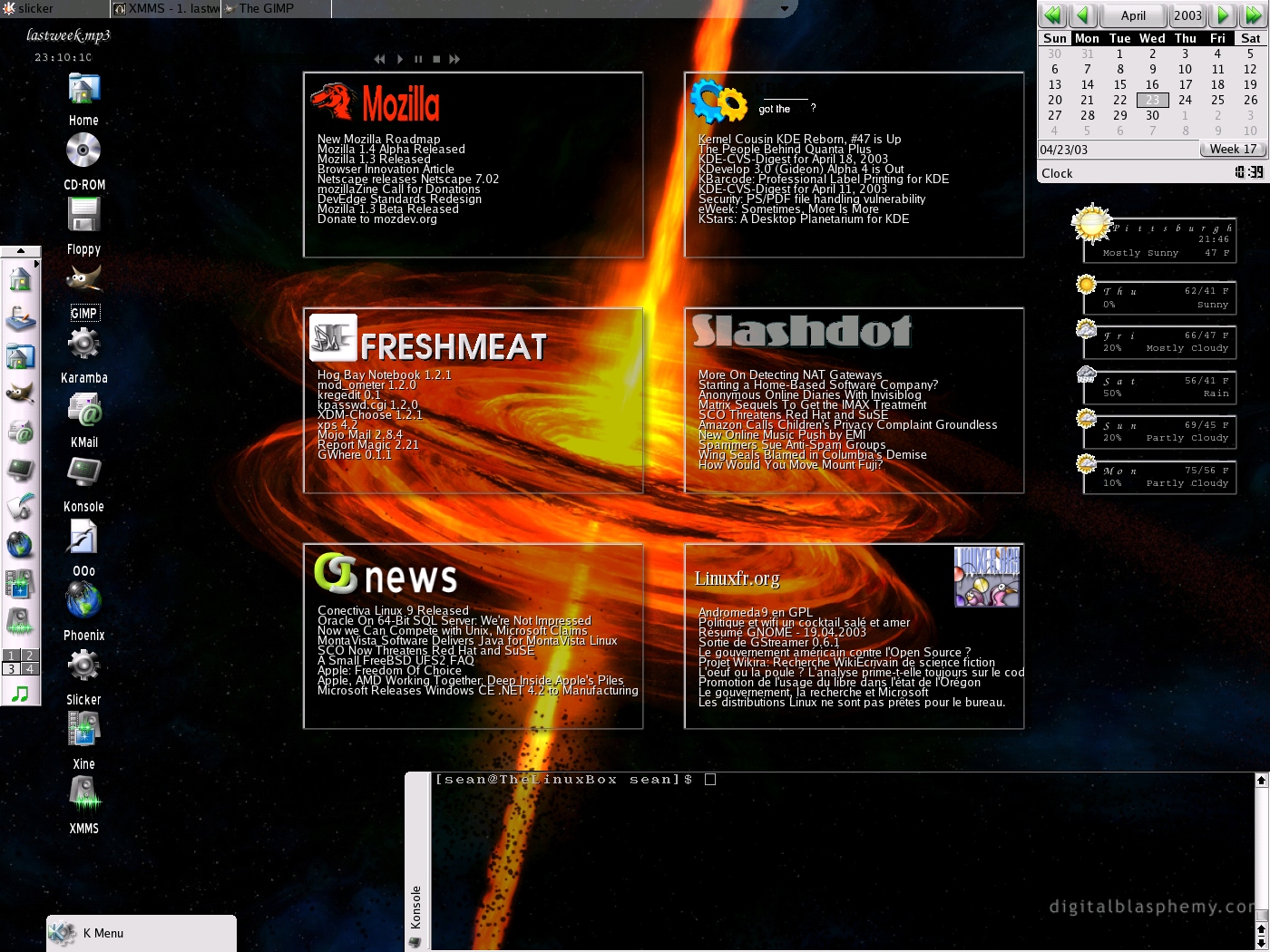
Task: Switch to virtual desktop 2 in pager
Action: click(29, 656)
